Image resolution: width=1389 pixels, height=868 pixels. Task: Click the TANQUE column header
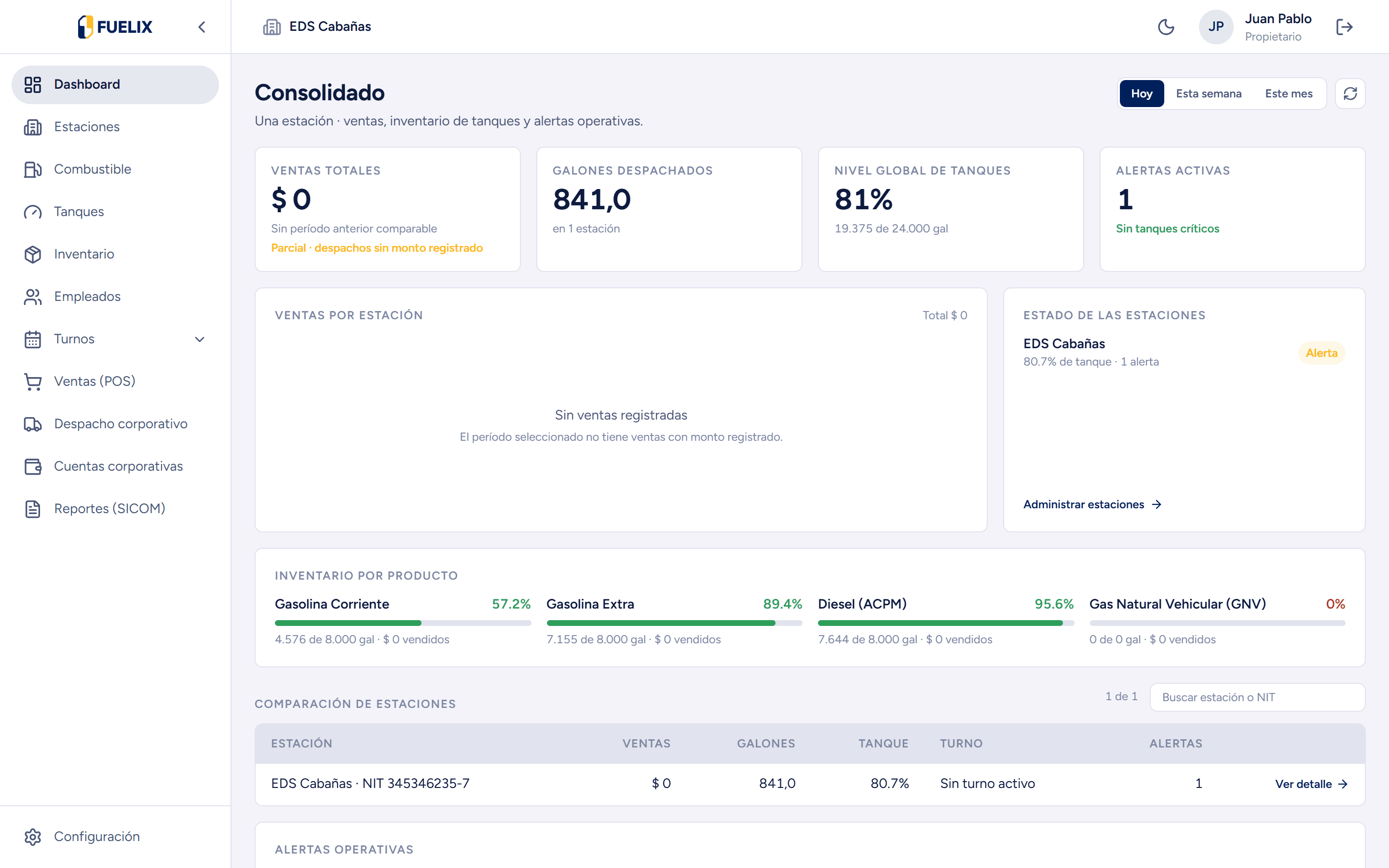(x=884, y=744)
